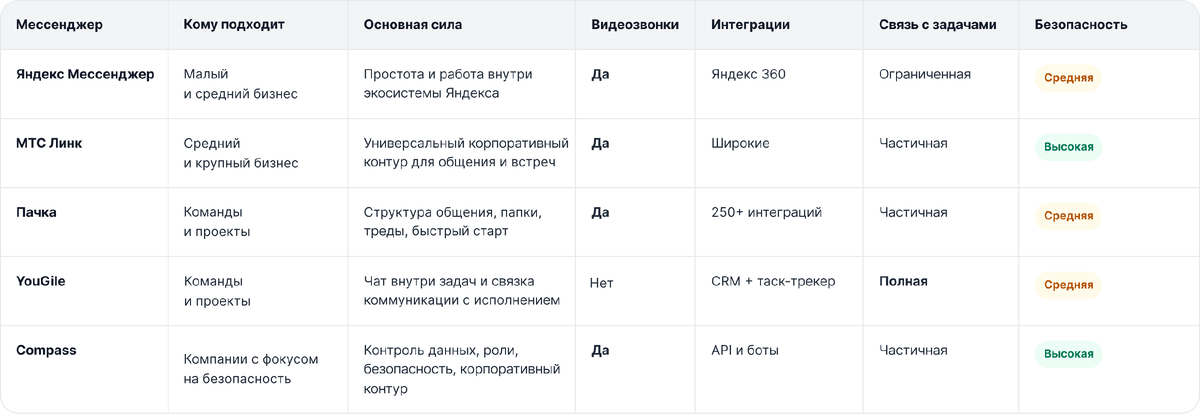Select the Яндекс 360 integrations cell
Screen dimensions: 1200x414
click(x=748, y=74)
